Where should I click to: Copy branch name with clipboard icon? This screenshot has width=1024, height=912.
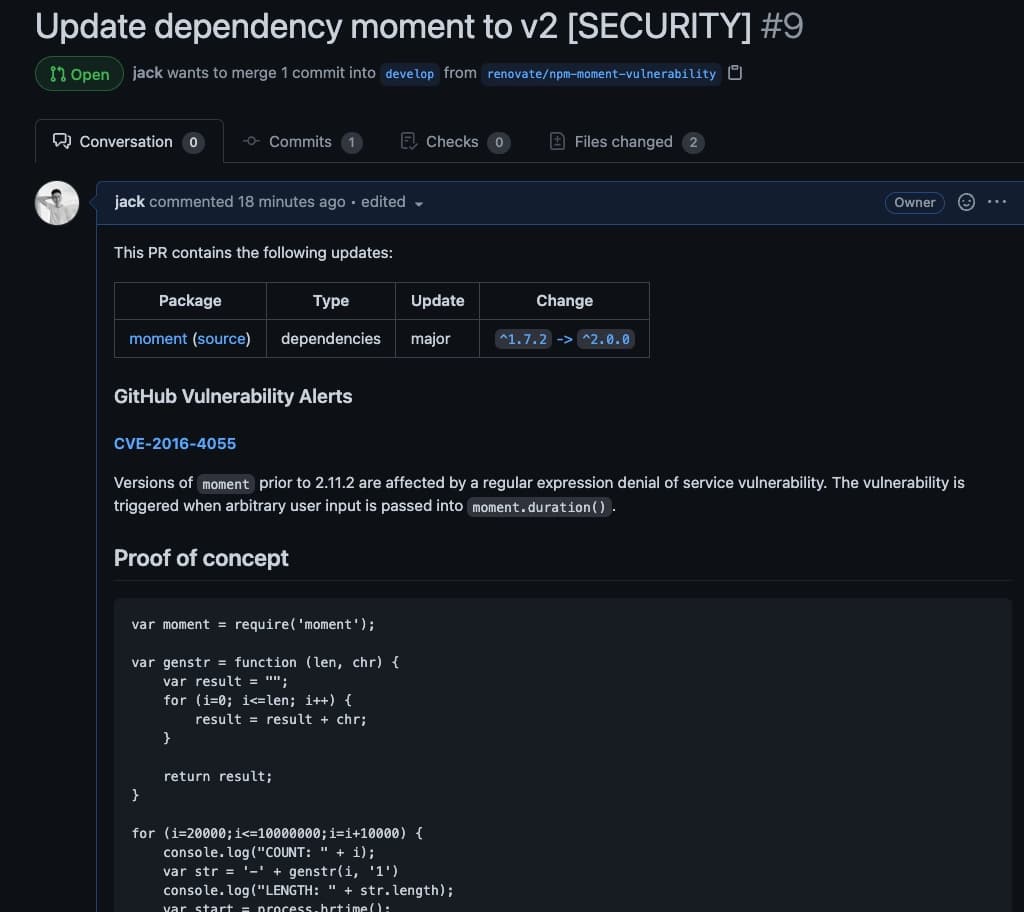click(735, 73)
